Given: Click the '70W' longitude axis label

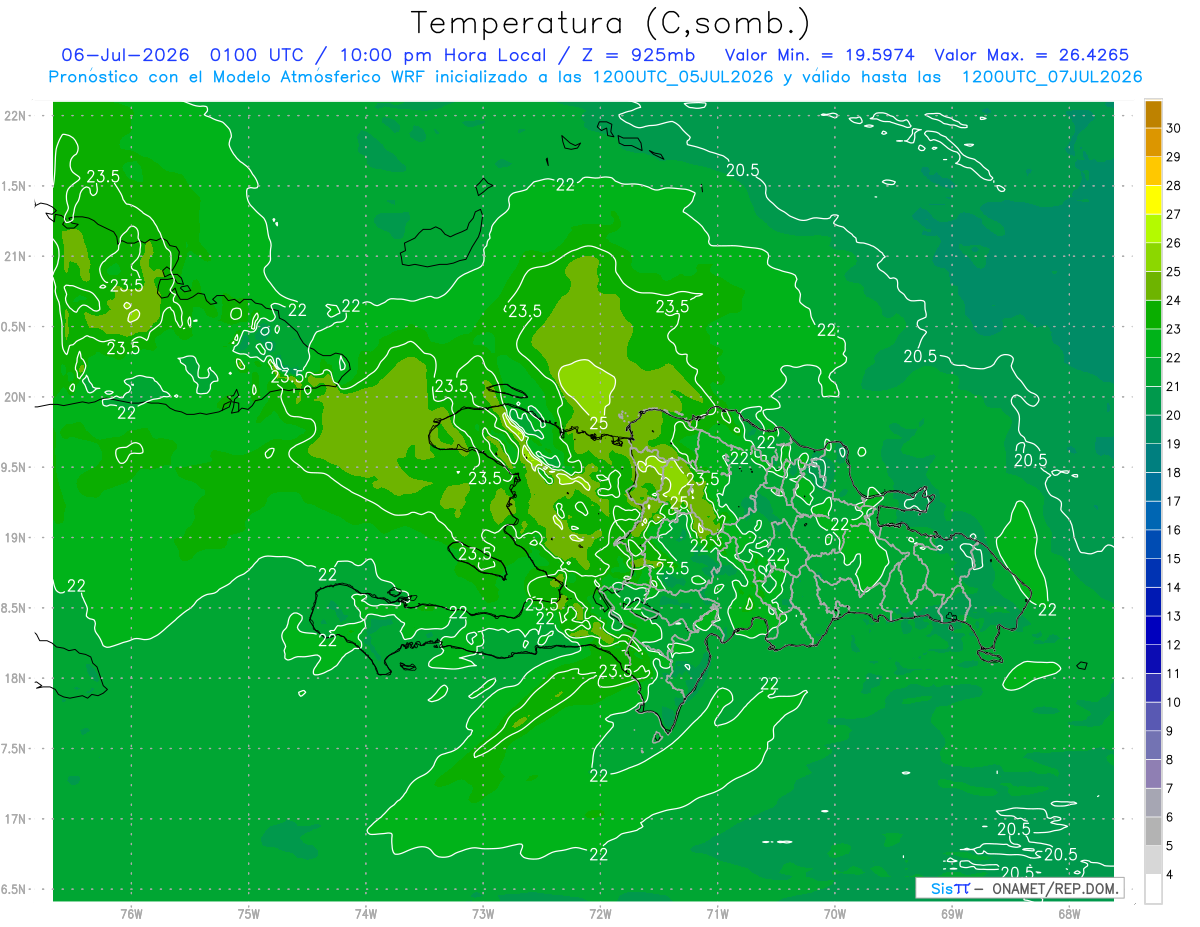Looking at the screenshot, I should pos(834,913).
